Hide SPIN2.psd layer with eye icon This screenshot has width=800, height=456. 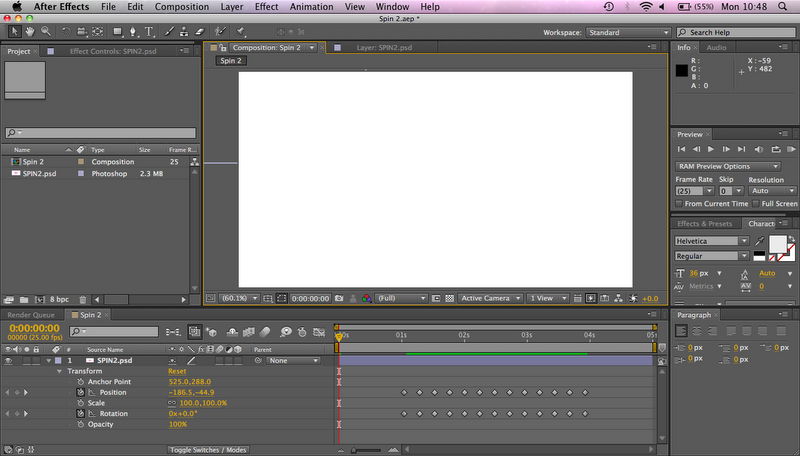9,361
